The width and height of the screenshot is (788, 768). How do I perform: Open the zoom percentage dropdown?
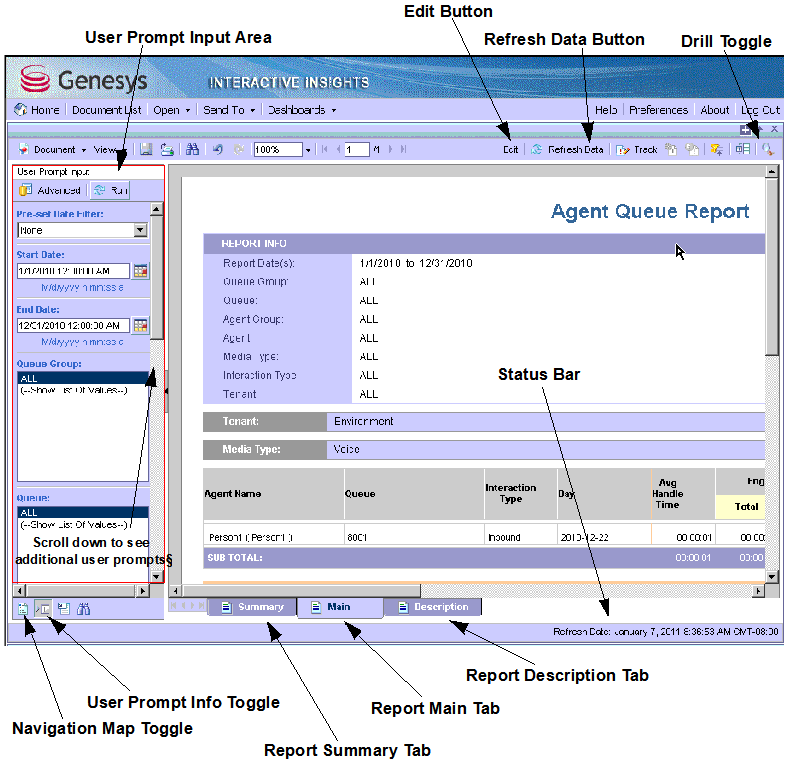tap(308, 149)
